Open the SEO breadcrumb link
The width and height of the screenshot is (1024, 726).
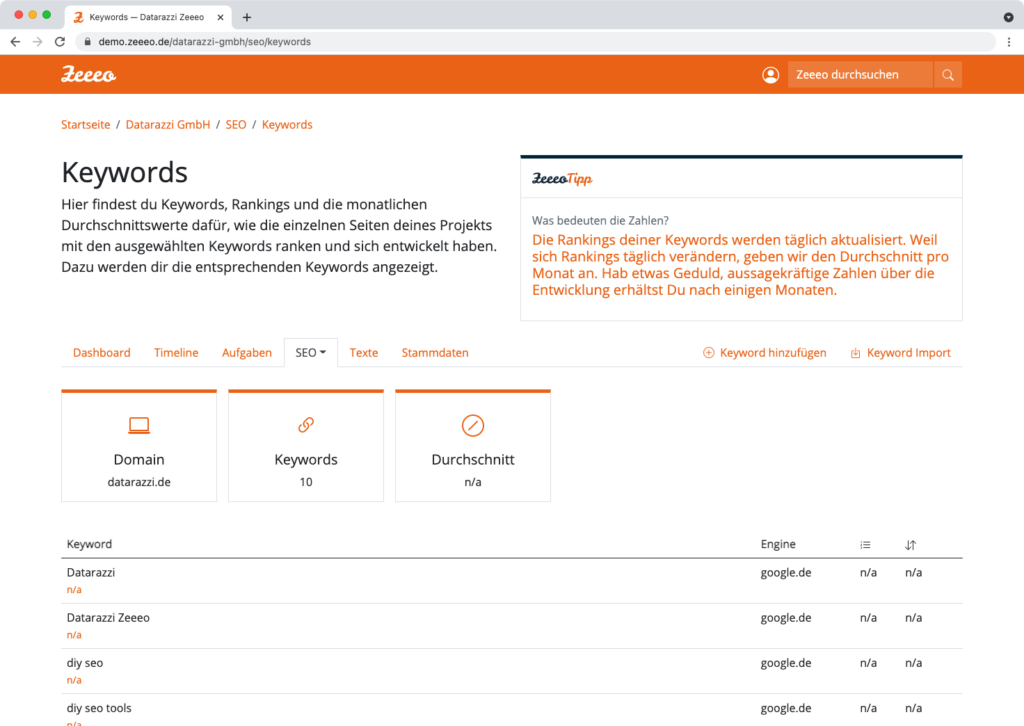236,125
